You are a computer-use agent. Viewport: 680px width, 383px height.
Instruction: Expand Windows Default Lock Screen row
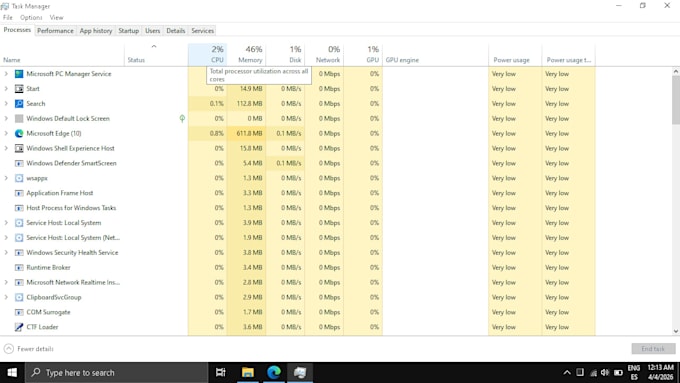[x=6, y=118]
